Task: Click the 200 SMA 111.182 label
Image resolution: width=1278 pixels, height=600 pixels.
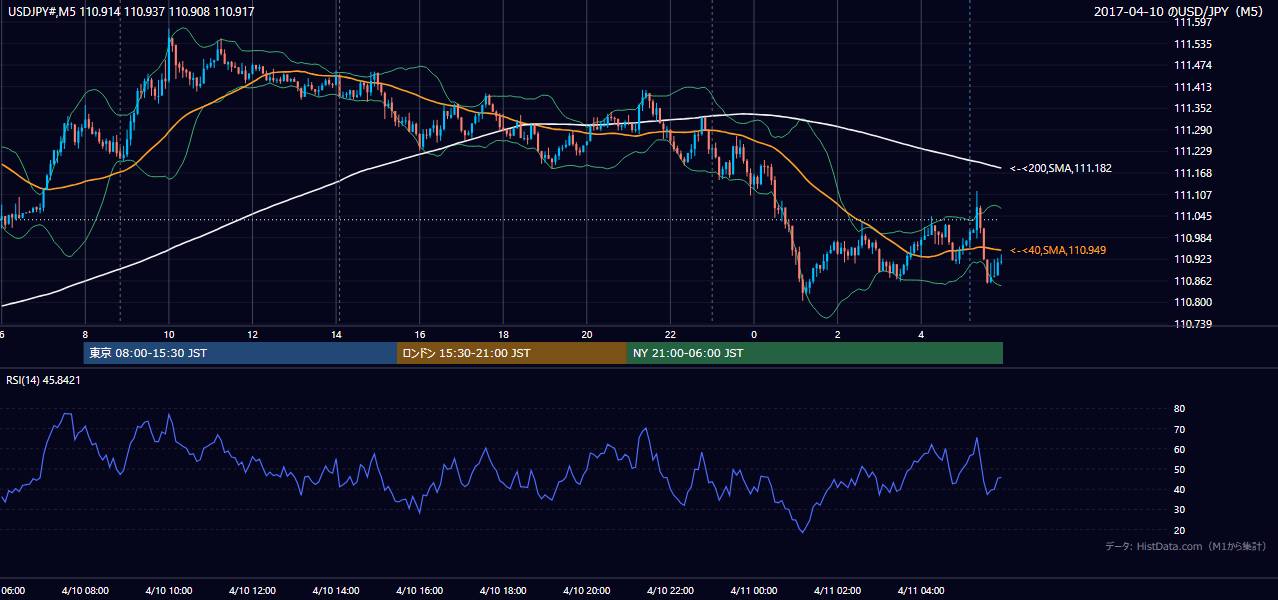Action: point(1061,169)
